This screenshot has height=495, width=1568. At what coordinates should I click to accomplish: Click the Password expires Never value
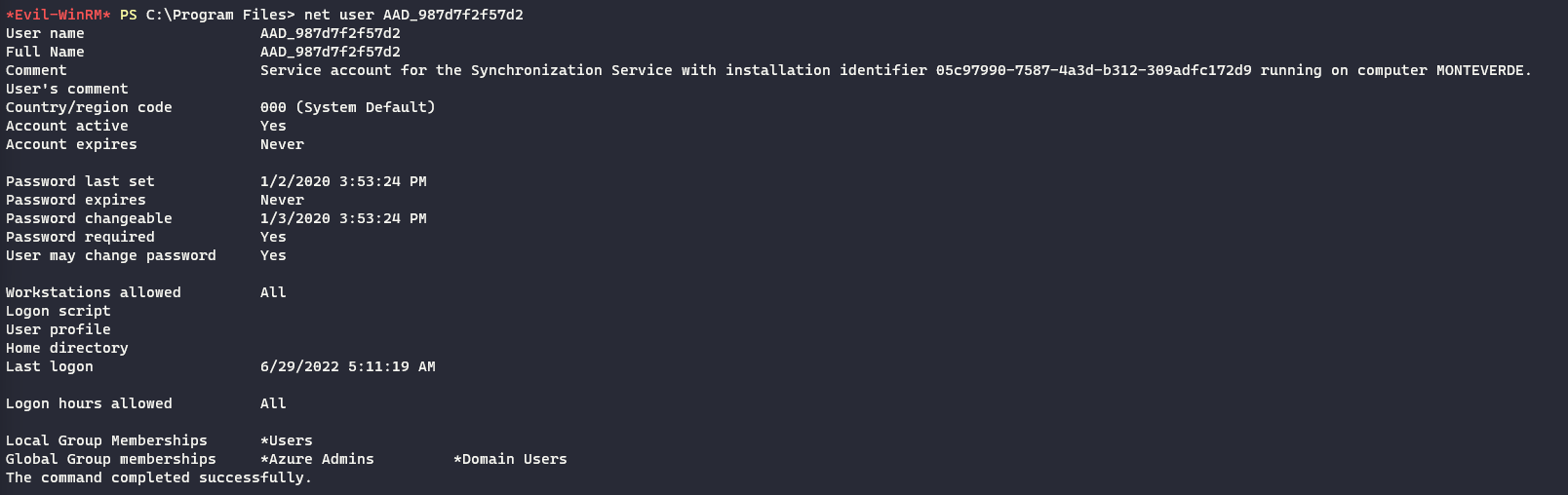coord(282,200)
